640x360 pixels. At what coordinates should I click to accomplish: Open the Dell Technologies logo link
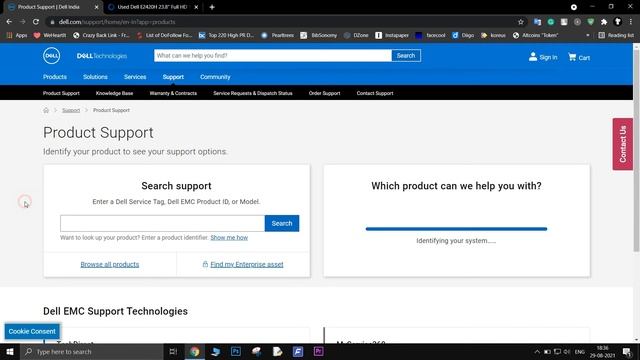(102, 56)
